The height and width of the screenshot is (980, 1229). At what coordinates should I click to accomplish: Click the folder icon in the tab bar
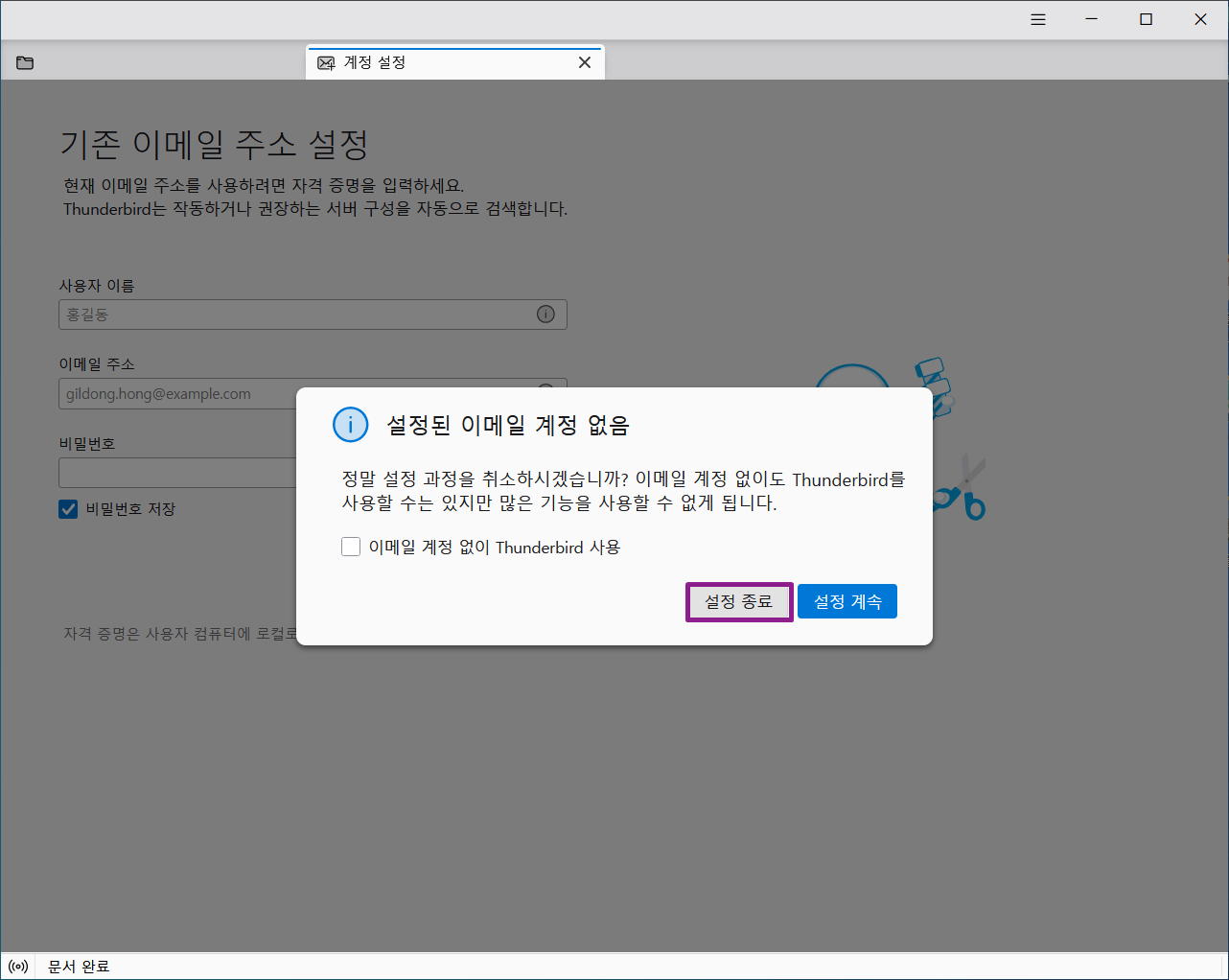point(25,63)
